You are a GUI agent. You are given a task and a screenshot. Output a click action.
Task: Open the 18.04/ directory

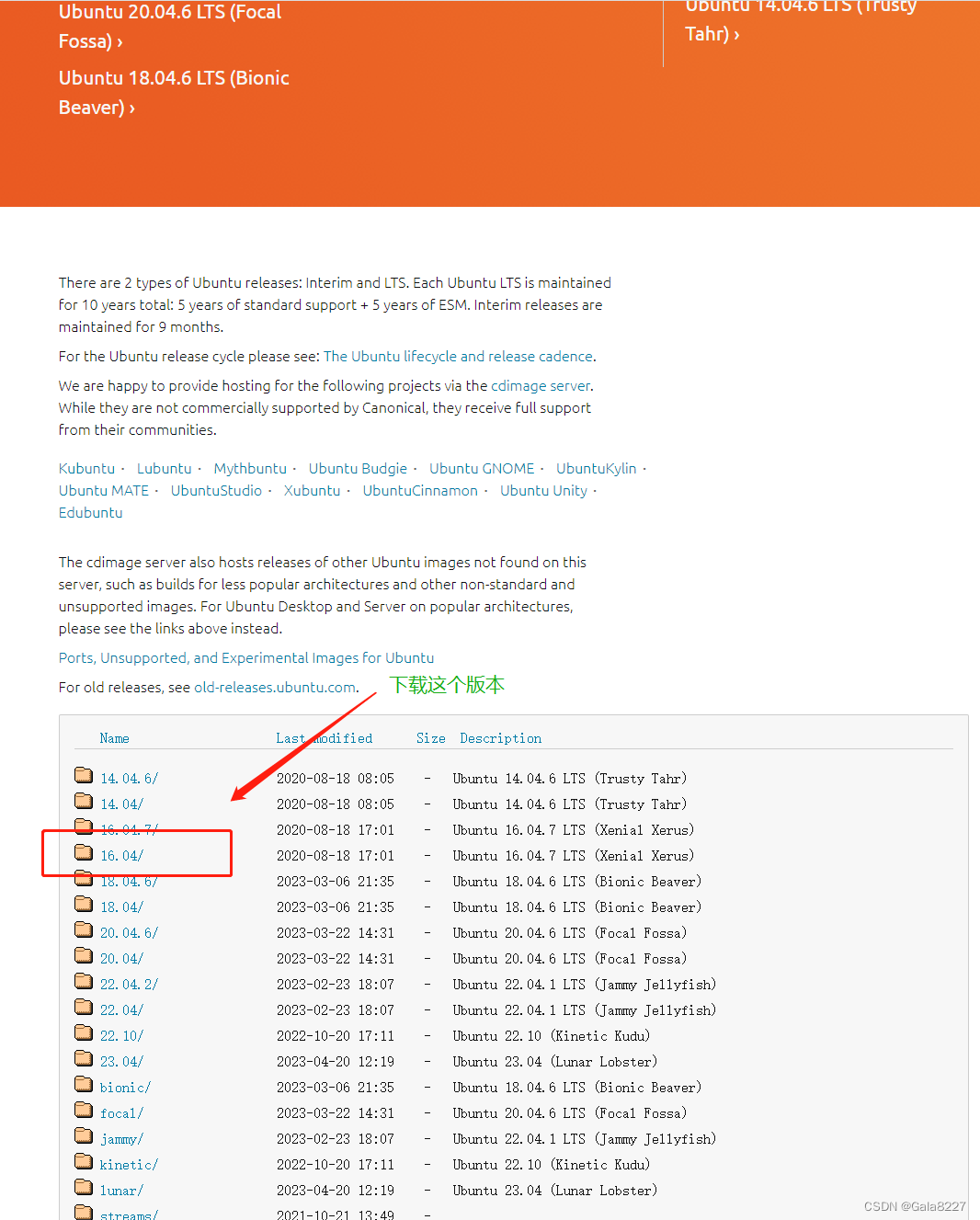pos(121,907)
